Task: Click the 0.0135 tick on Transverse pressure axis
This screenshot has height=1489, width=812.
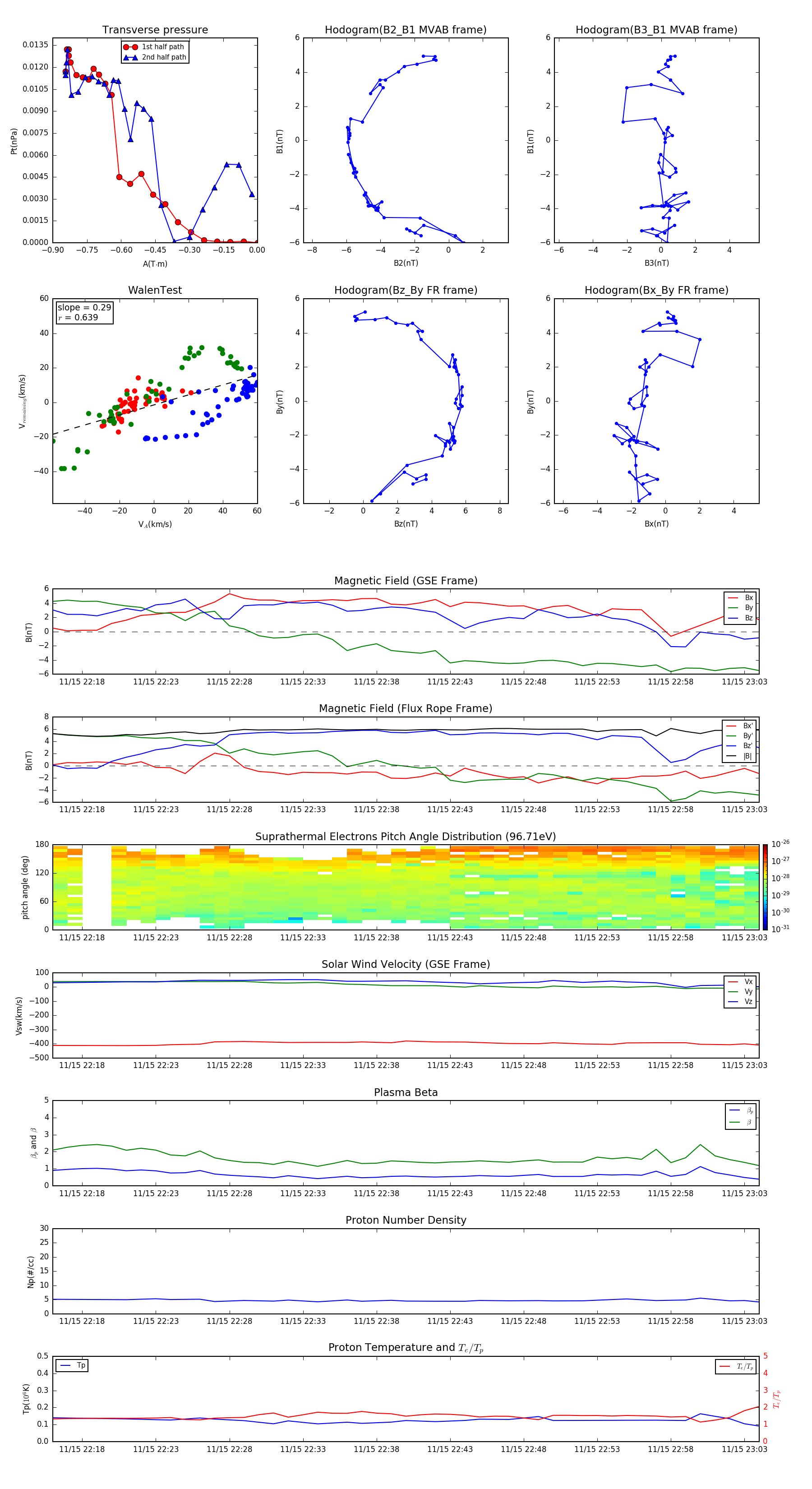Action: 35,45
